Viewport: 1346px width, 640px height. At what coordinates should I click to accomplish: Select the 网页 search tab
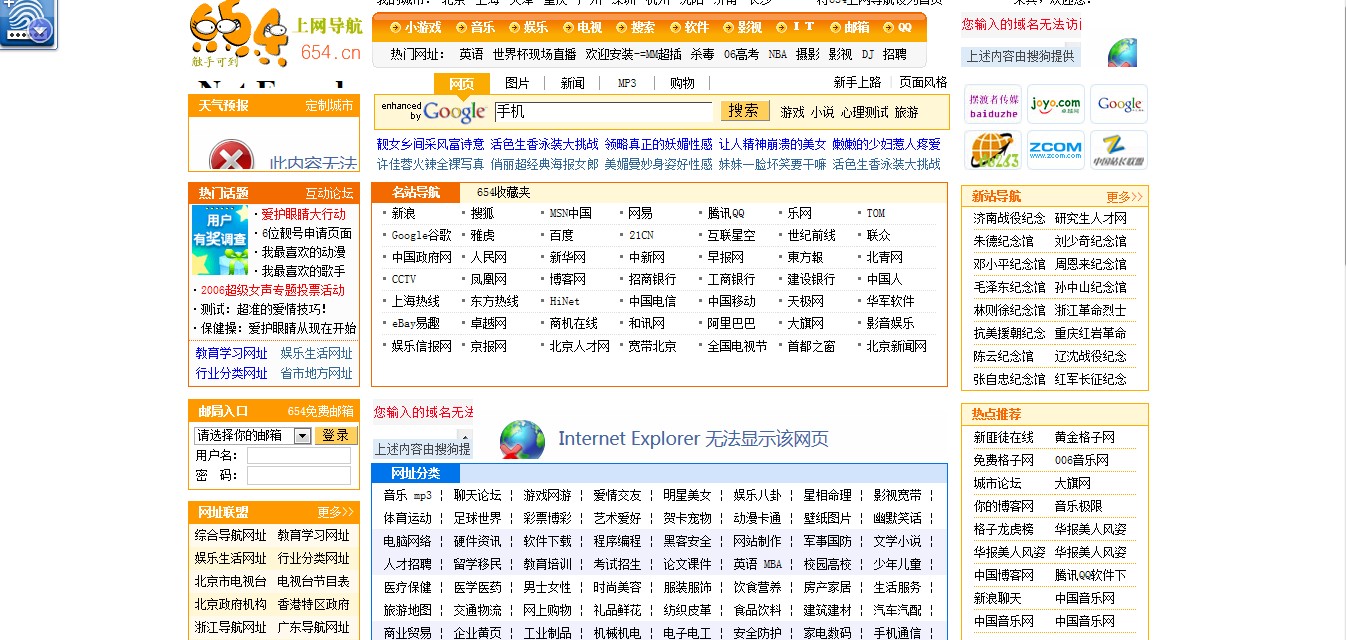pyautogui.click(x=461, y=83)
